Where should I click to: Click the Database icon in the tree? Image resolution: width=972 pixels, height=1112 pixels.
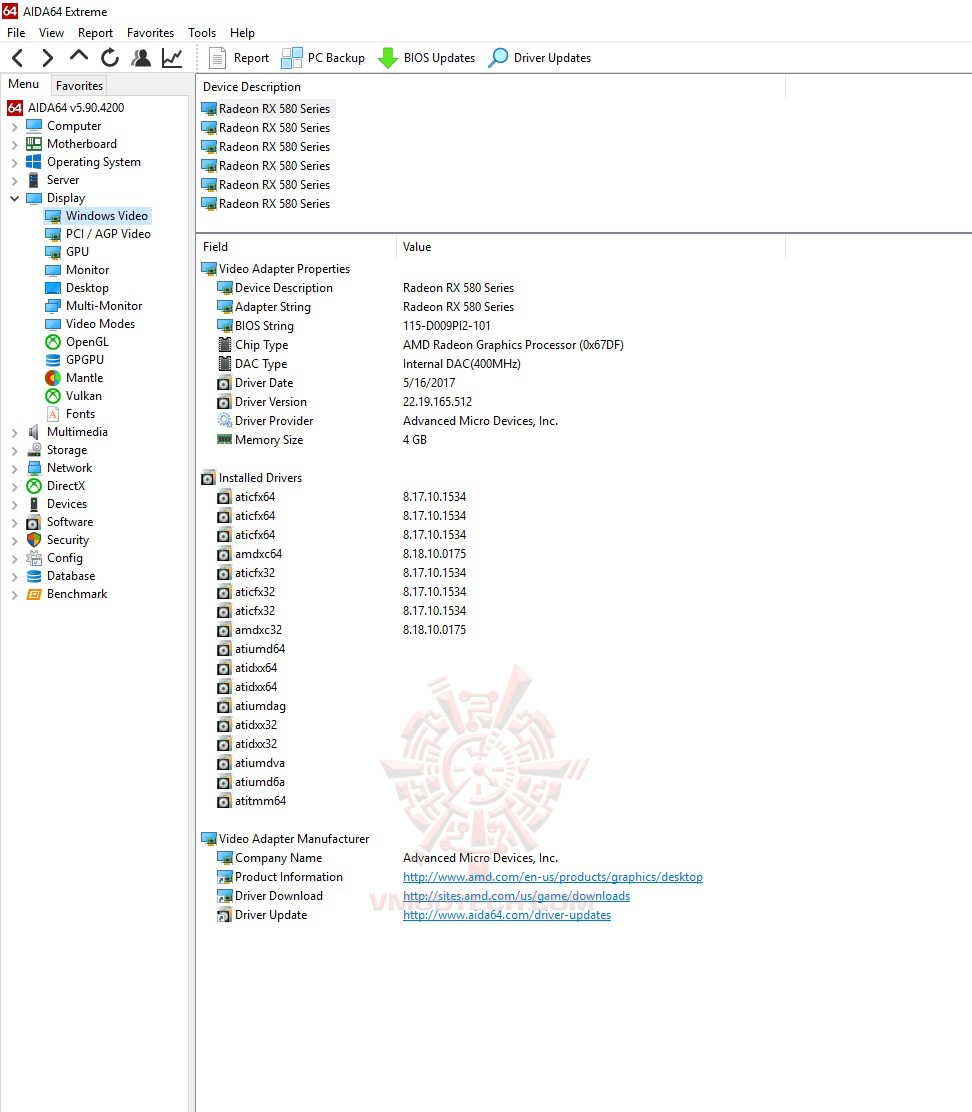tap(34, 576)
